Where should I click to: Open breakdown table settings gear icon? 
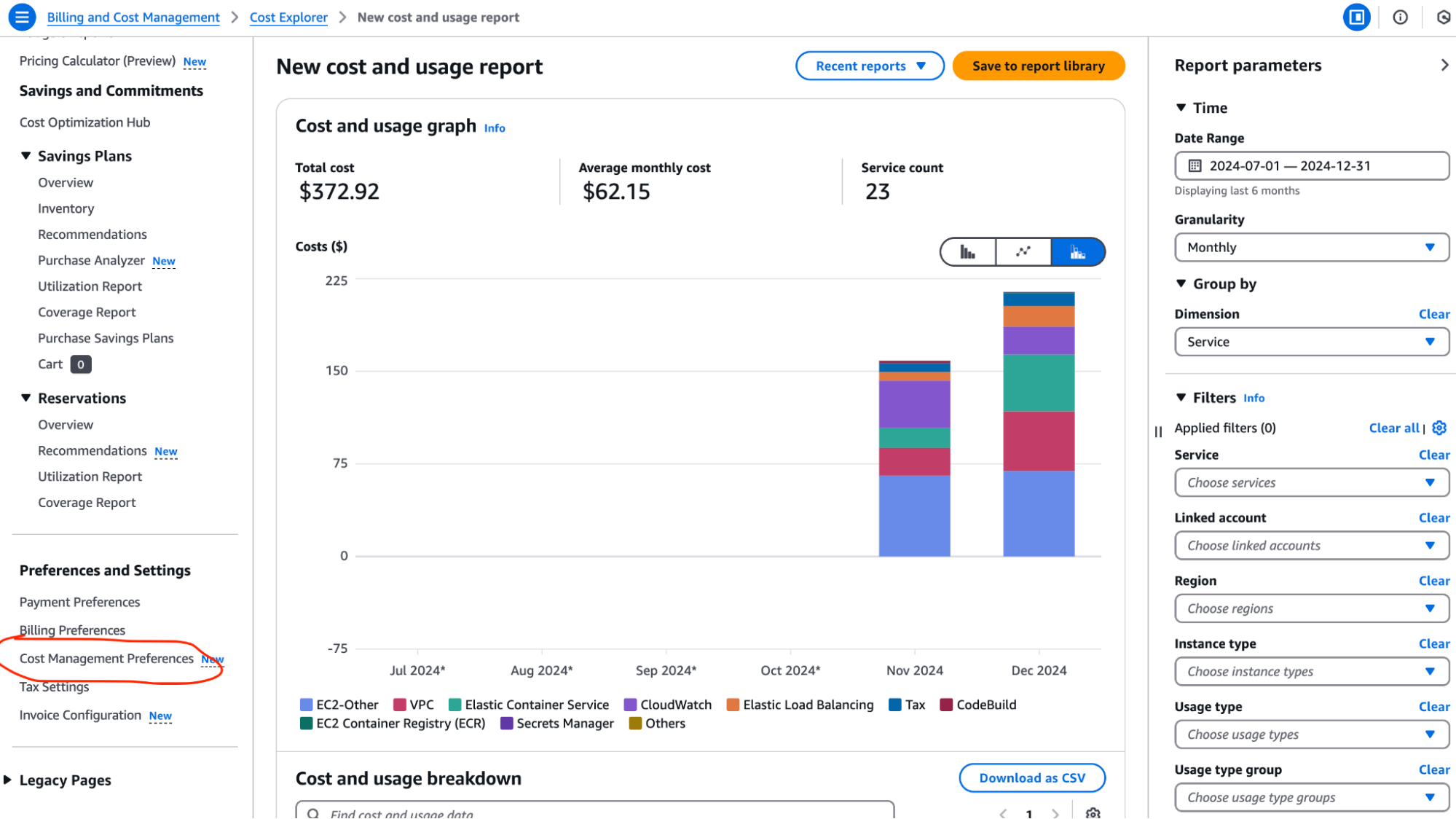[1093, 813]
